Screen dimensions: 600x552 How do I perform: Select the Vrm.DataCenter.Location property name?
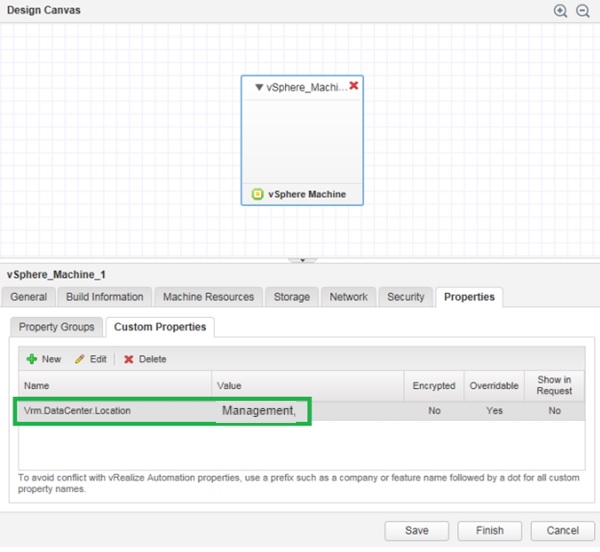(77, 411)
